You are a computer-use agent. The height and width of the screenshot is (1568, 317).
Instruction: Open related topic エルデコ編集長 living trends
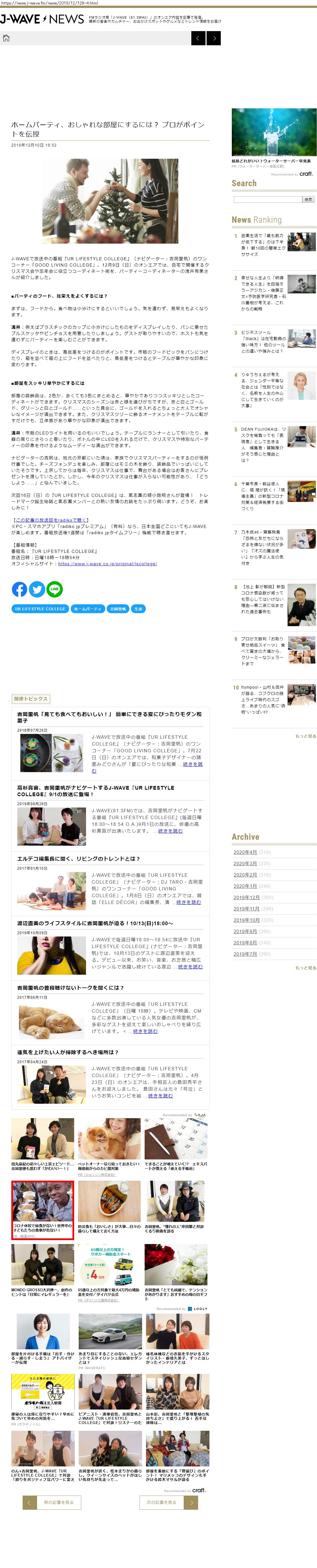coord(78,859)
